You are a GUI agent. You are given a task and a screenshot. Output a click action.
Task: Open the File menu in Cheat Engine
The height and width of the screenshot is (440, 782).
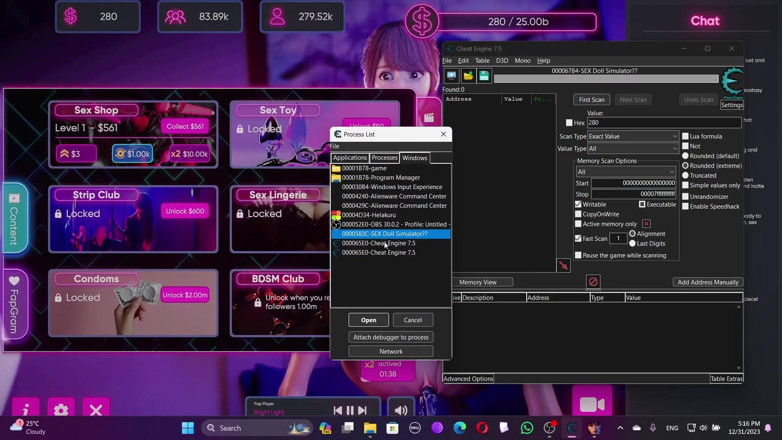(x=447, y=61)
